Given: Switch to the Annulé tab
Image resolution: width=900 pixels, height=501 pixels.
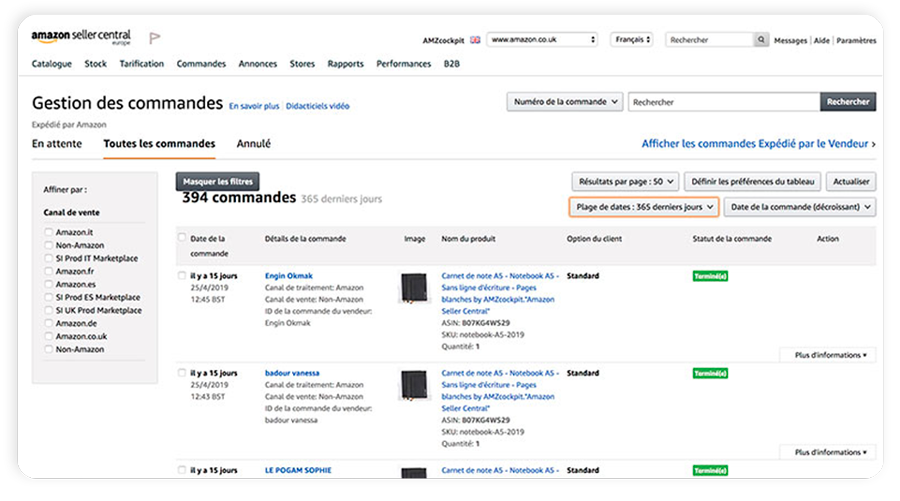Looking at the screenshot, I should (x=254, y=144).
